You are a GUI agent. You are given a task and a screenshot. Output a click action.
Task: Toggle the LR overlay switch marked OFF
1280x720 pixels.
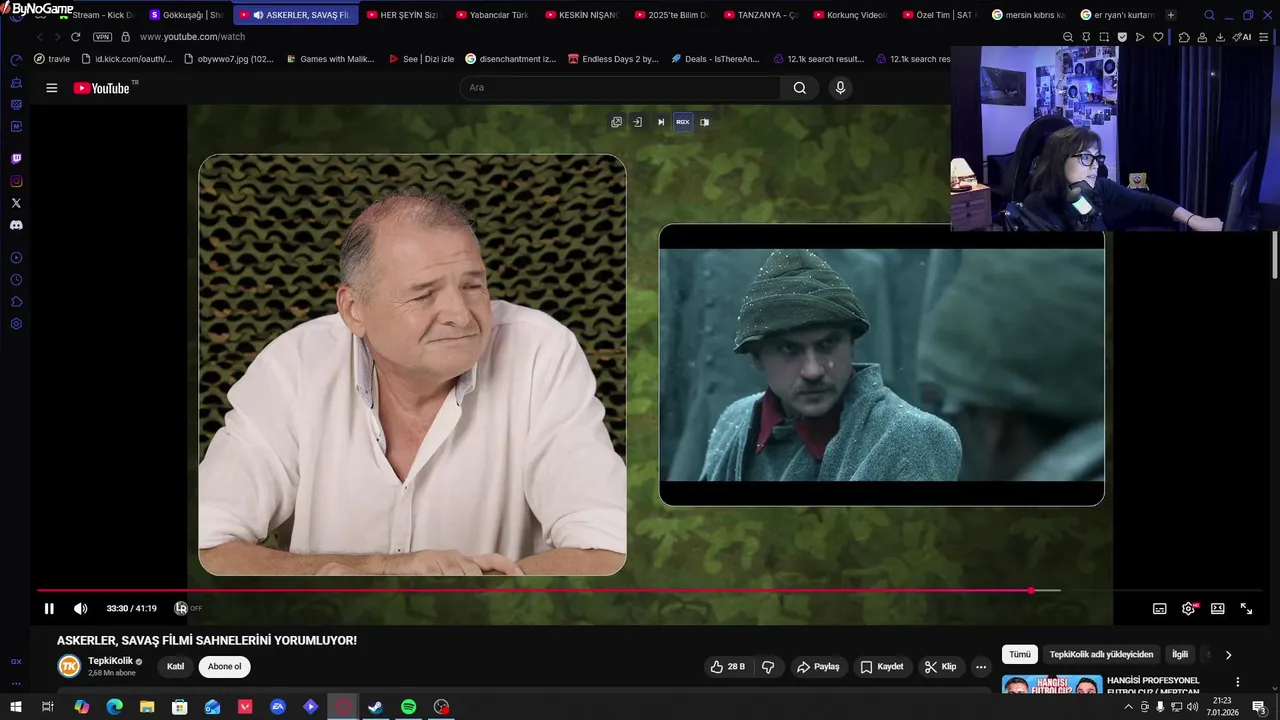(188, 608)
